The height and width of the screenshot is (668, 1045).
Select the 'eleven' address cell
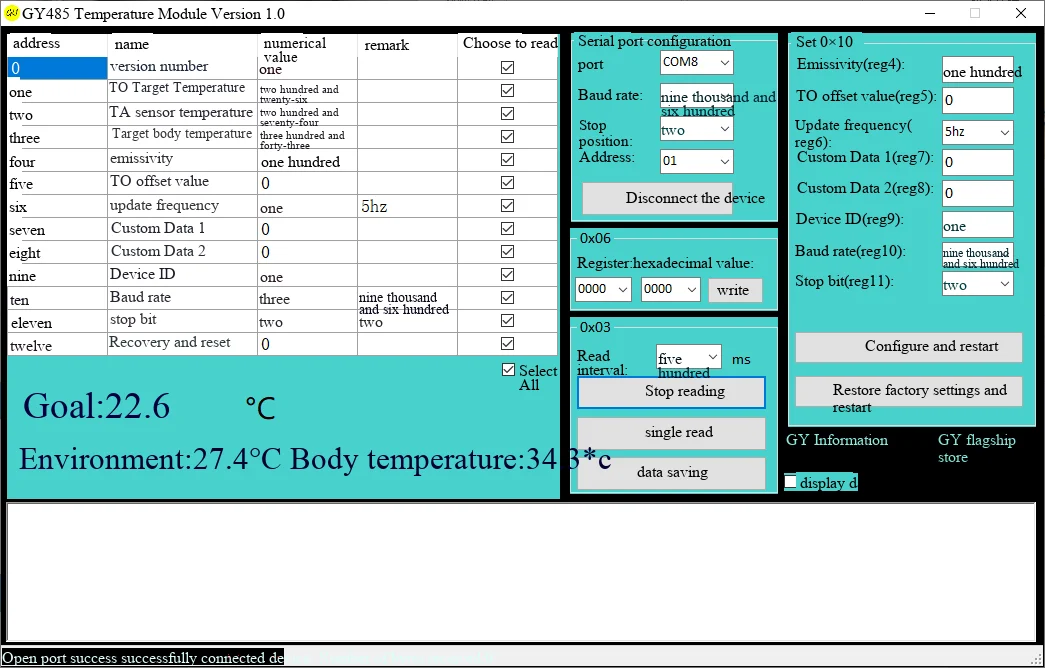[57, 321]
